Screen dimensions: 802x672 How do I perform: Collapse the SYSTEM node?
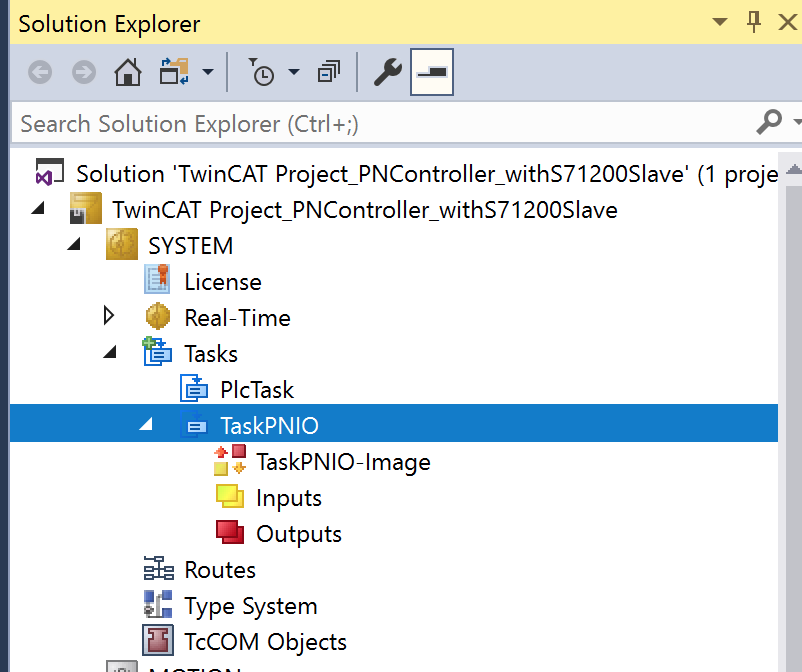tap(74, 244)
